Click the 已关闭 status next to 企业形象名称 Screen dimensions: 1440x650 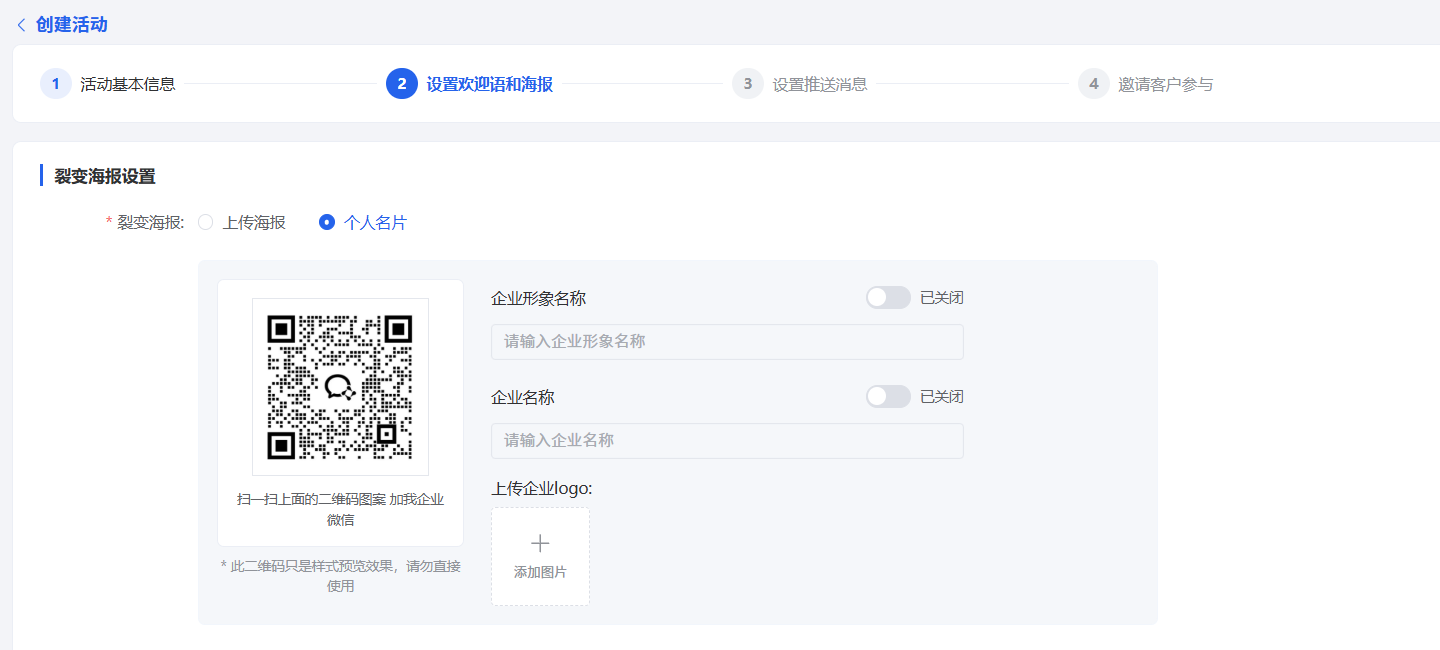(x=942, y=298)
